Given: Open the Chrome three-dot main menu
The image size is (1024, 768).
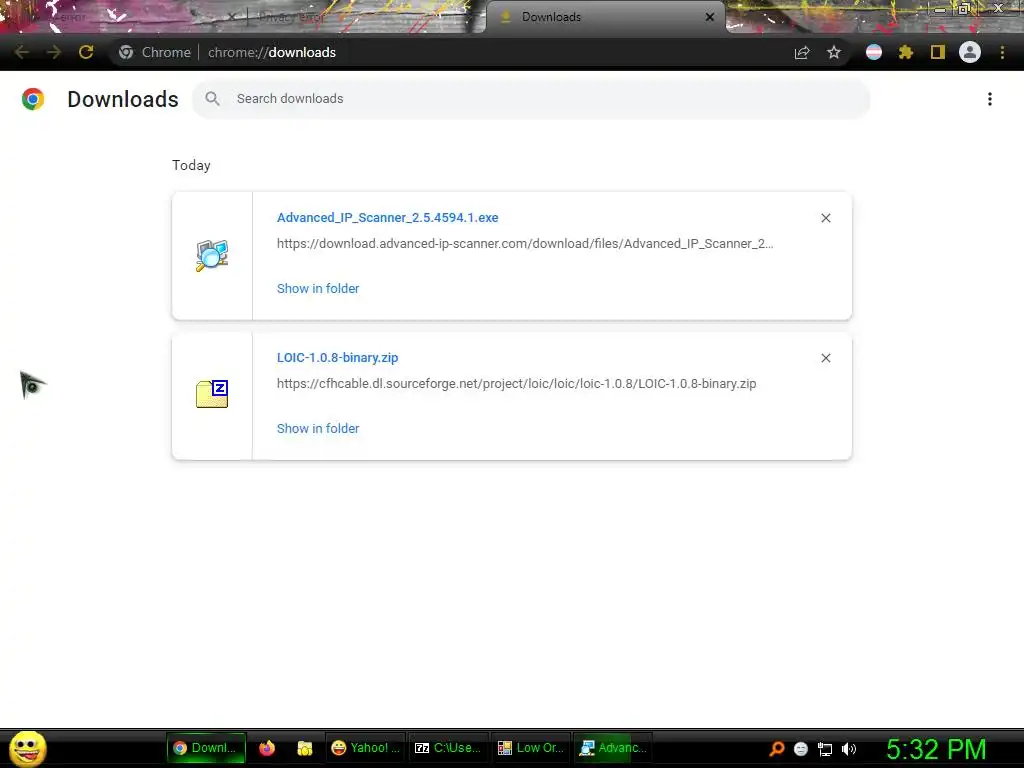Looking at the screenshot, I should click(1002, 52).
